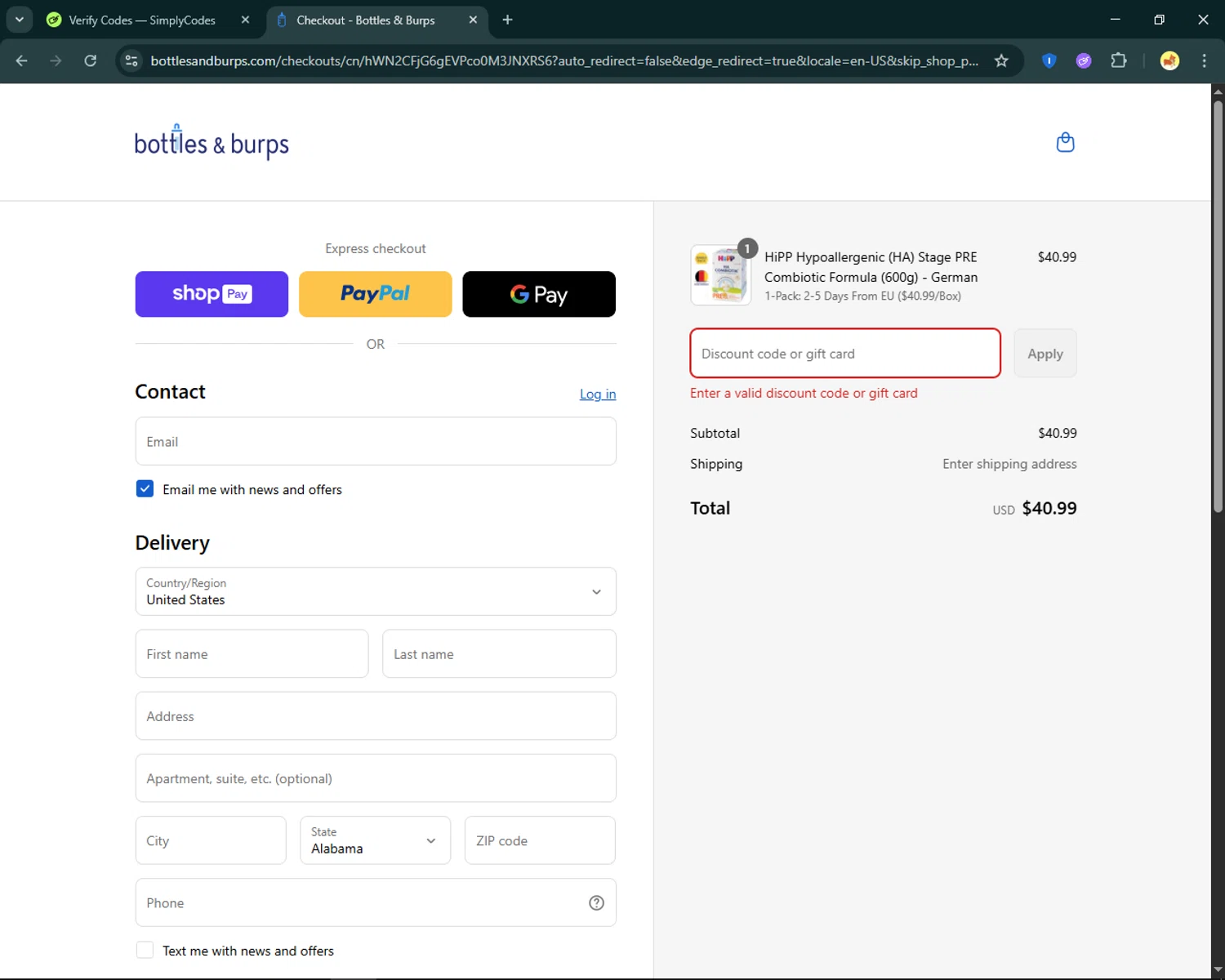Focus the Last name field
Image resolution: width=1225 pixels, height=980 pixels.
[499, 654]
